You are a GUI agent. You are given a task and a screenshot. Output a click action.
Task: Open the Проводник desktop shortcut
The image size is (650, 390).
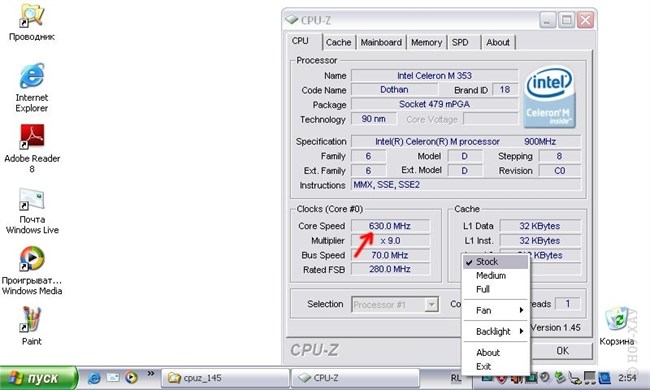pyautogui.click(x=32, y=22)
